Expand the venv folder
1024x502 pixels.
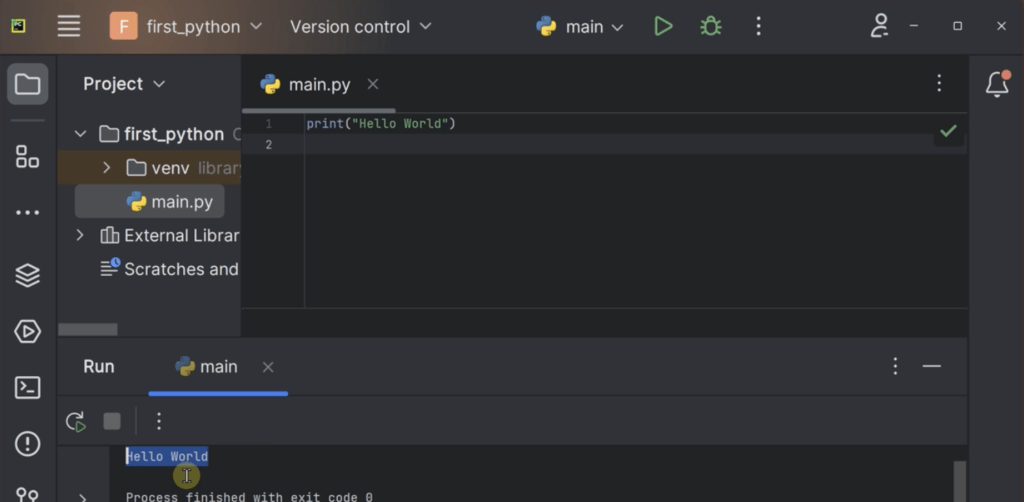(107, 168)
